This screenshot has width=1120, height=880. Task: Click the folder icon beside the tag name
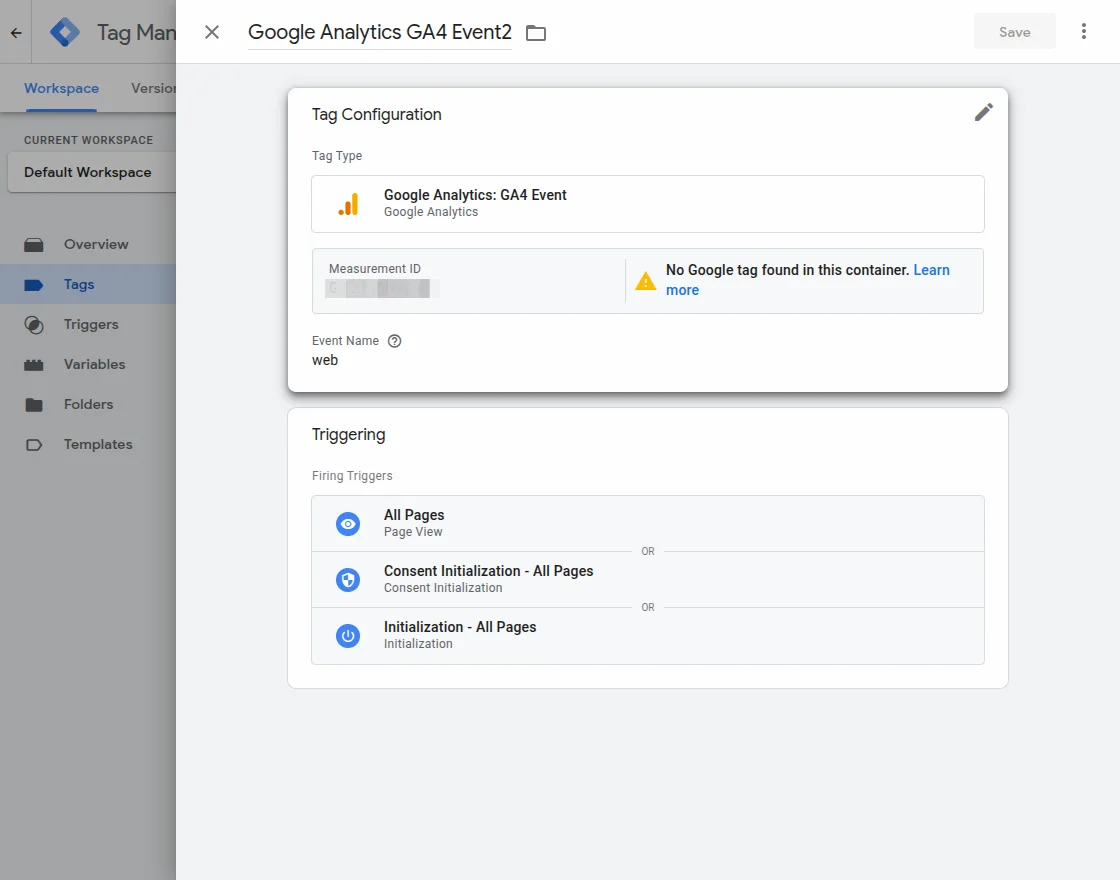[x=536, y=33]
